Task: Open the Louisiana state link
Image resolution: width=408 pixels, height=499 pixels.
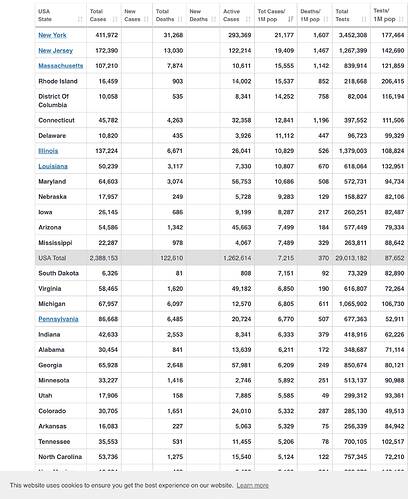Action: pyautogui.click(x=53, y=166)
